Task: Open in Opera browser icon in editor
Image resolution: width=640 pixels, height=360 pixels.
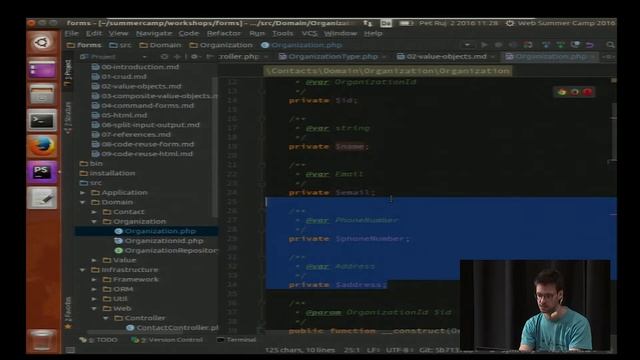Action: (x=587, y=92)
